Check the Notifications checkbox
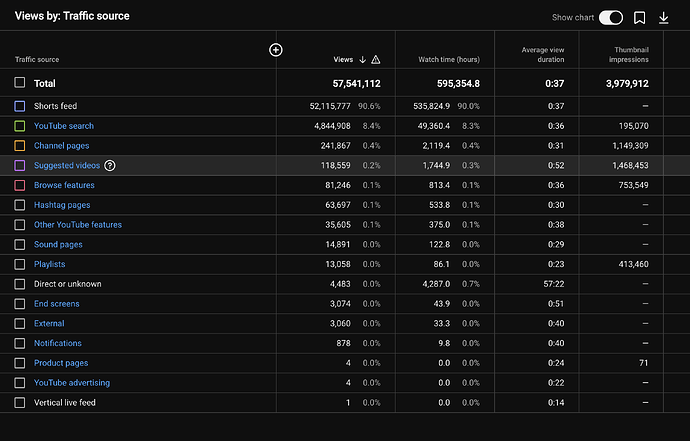Screen dimensions: 690x441 tap(20, 343)
